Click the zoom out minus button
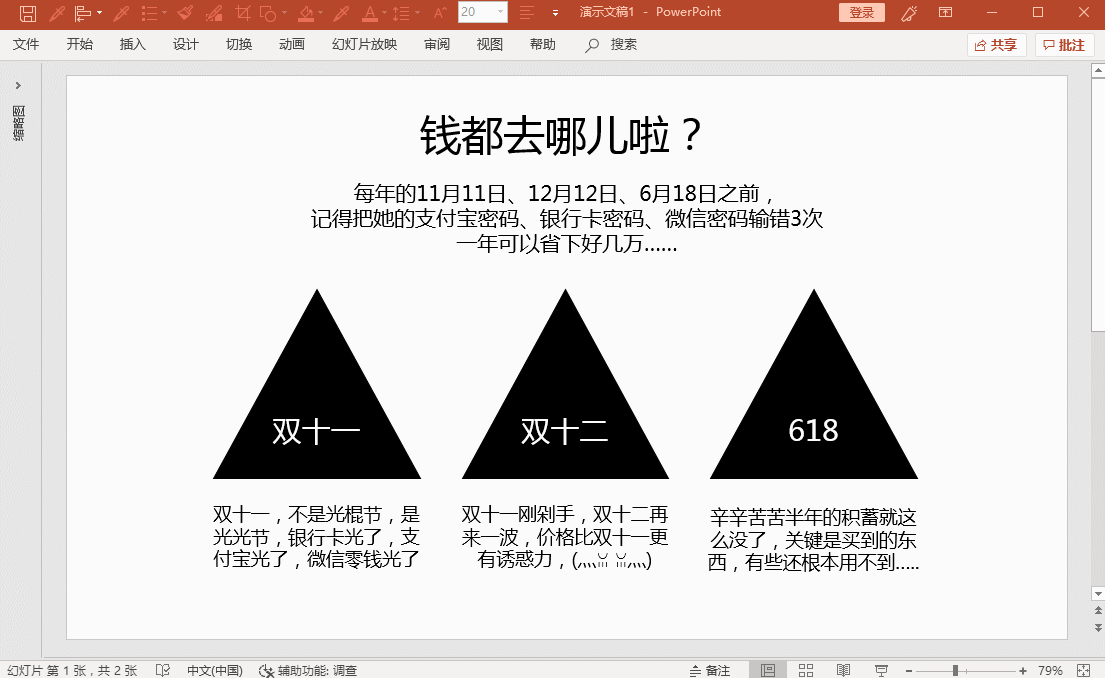This screenshot has height=678, width=1105. click(909, 671)
